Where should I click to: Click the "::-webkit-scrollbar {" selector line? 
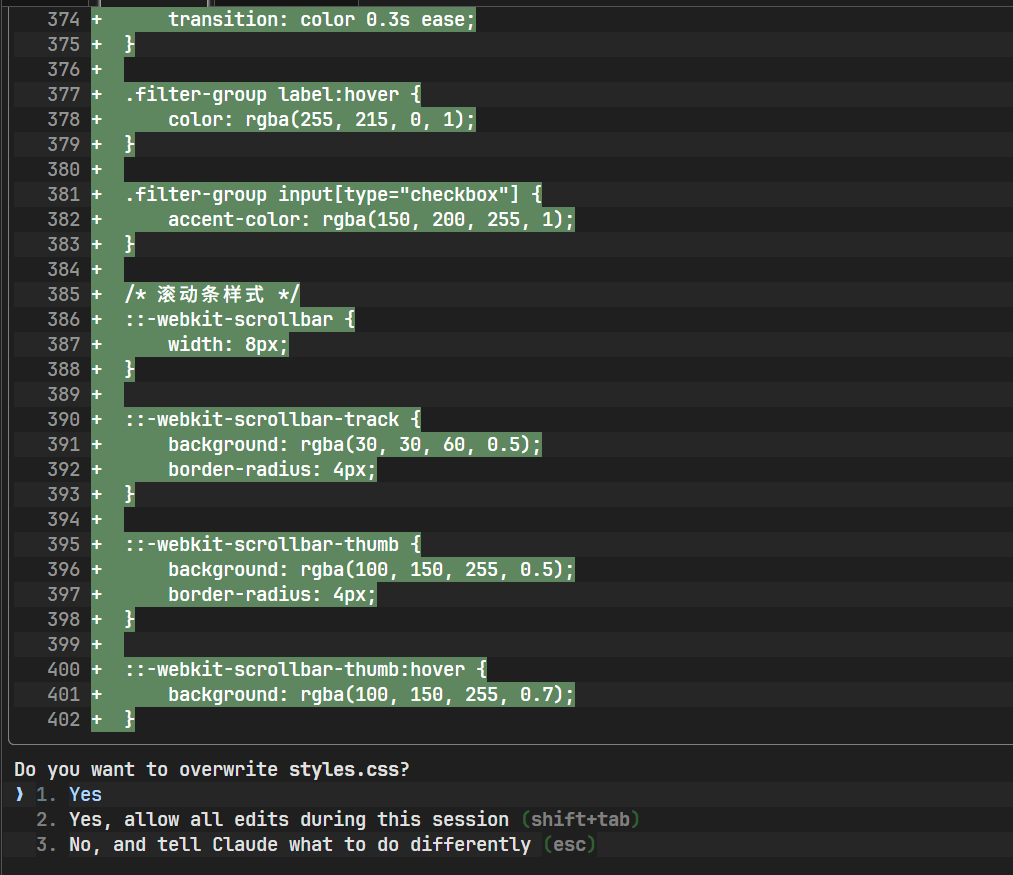pos(240,319)
